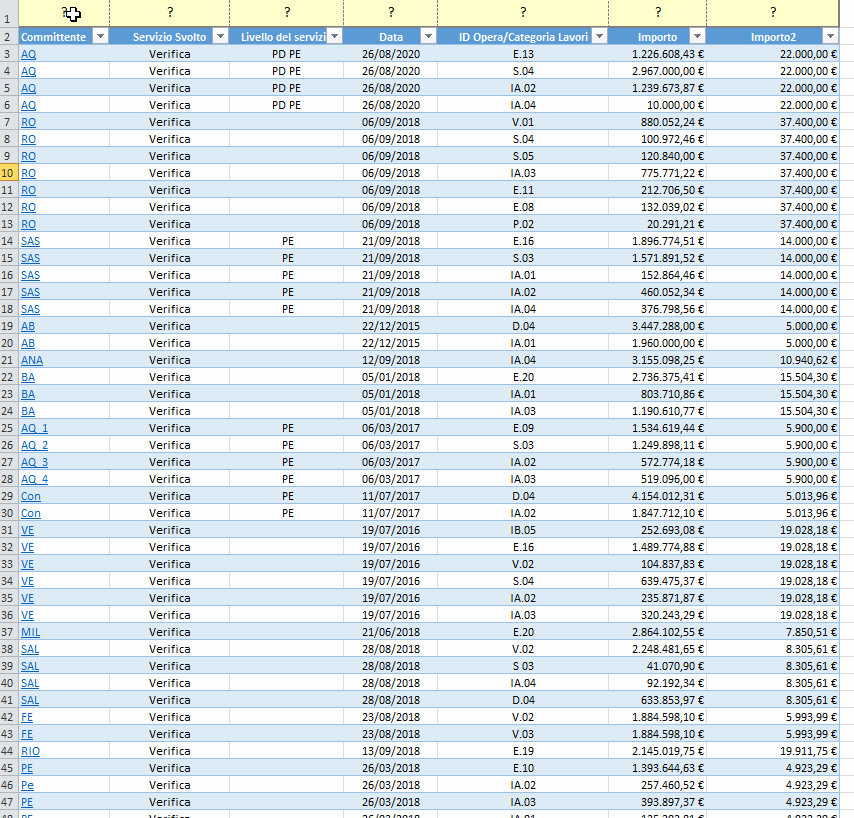The image size is (854, 818).
Task: Select cell with amount 4.154.012,31 €
Action: click(x=657, y=496)
